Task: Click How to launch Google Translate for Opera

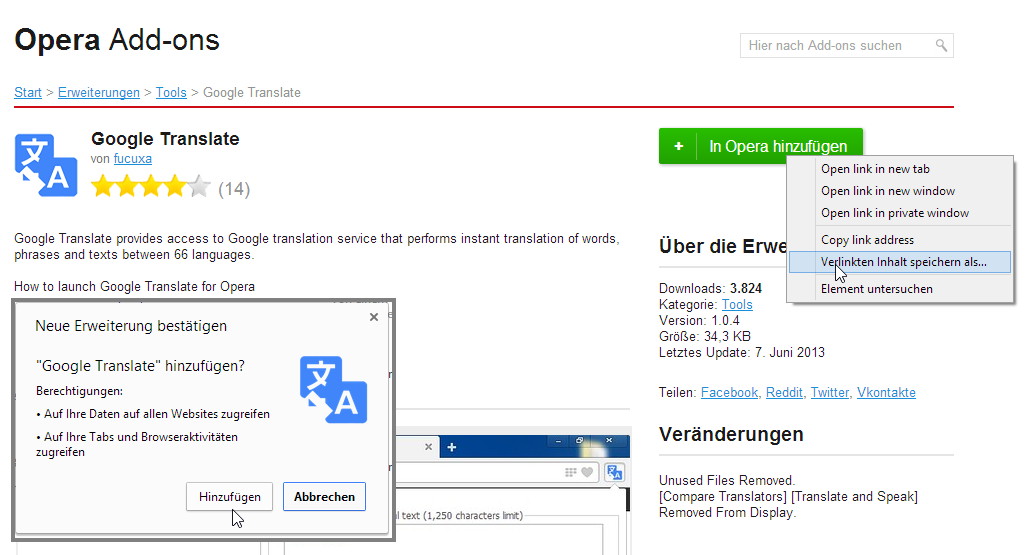Action: pyautogui.click(x=134, y=286)
